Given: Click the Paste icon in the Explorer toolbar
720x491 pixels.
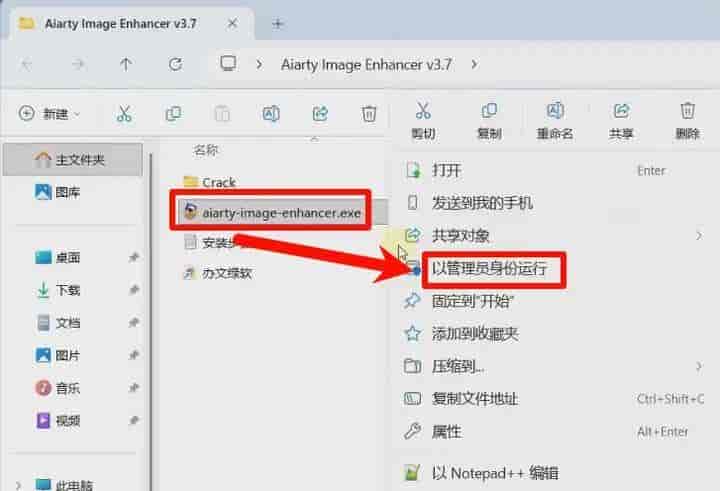Looking at the screenshot, I should click(x=222, y=113).
